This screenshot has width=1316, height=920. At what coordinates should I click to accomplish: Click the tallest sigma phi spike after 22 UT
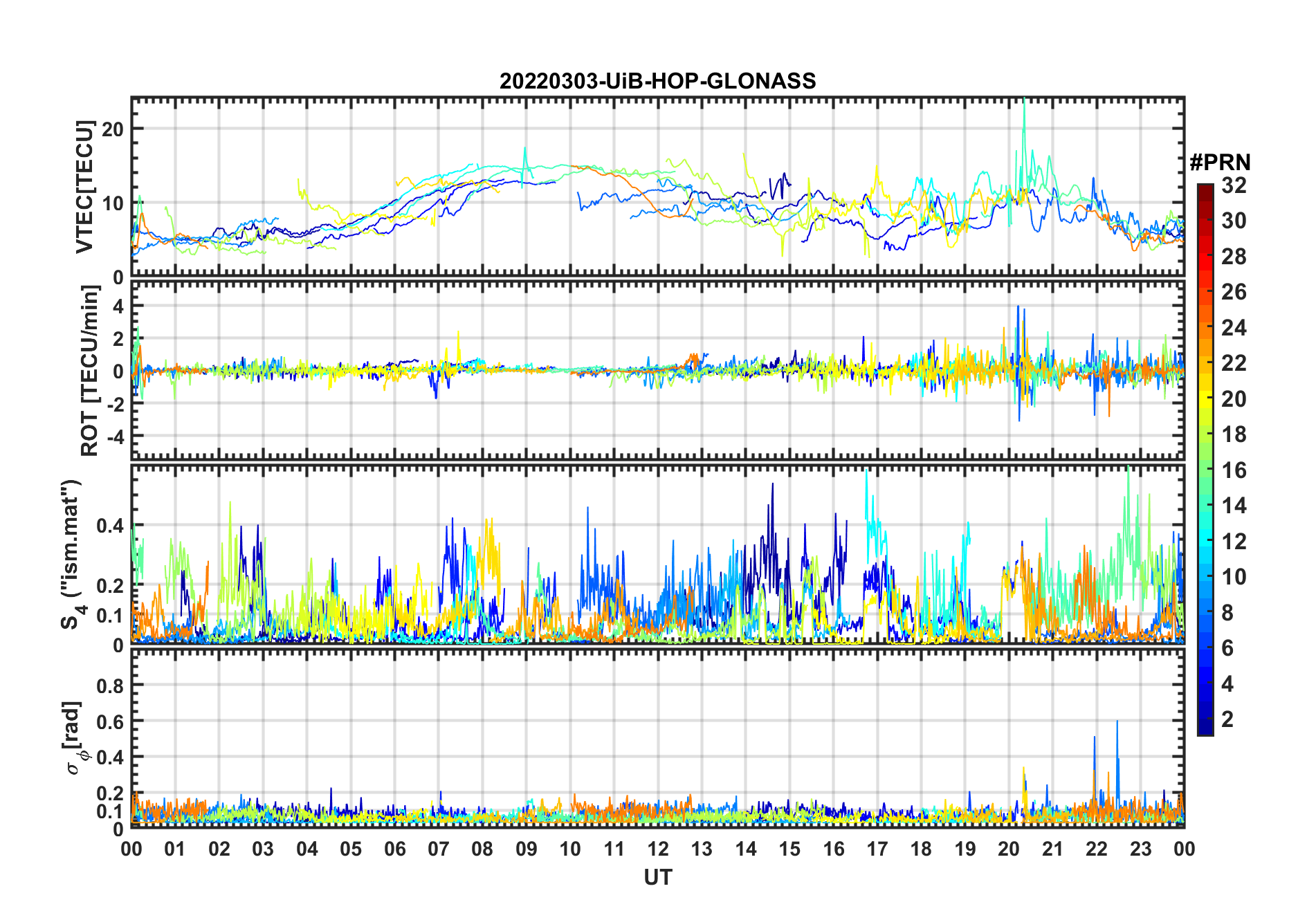click(1117, 723)
